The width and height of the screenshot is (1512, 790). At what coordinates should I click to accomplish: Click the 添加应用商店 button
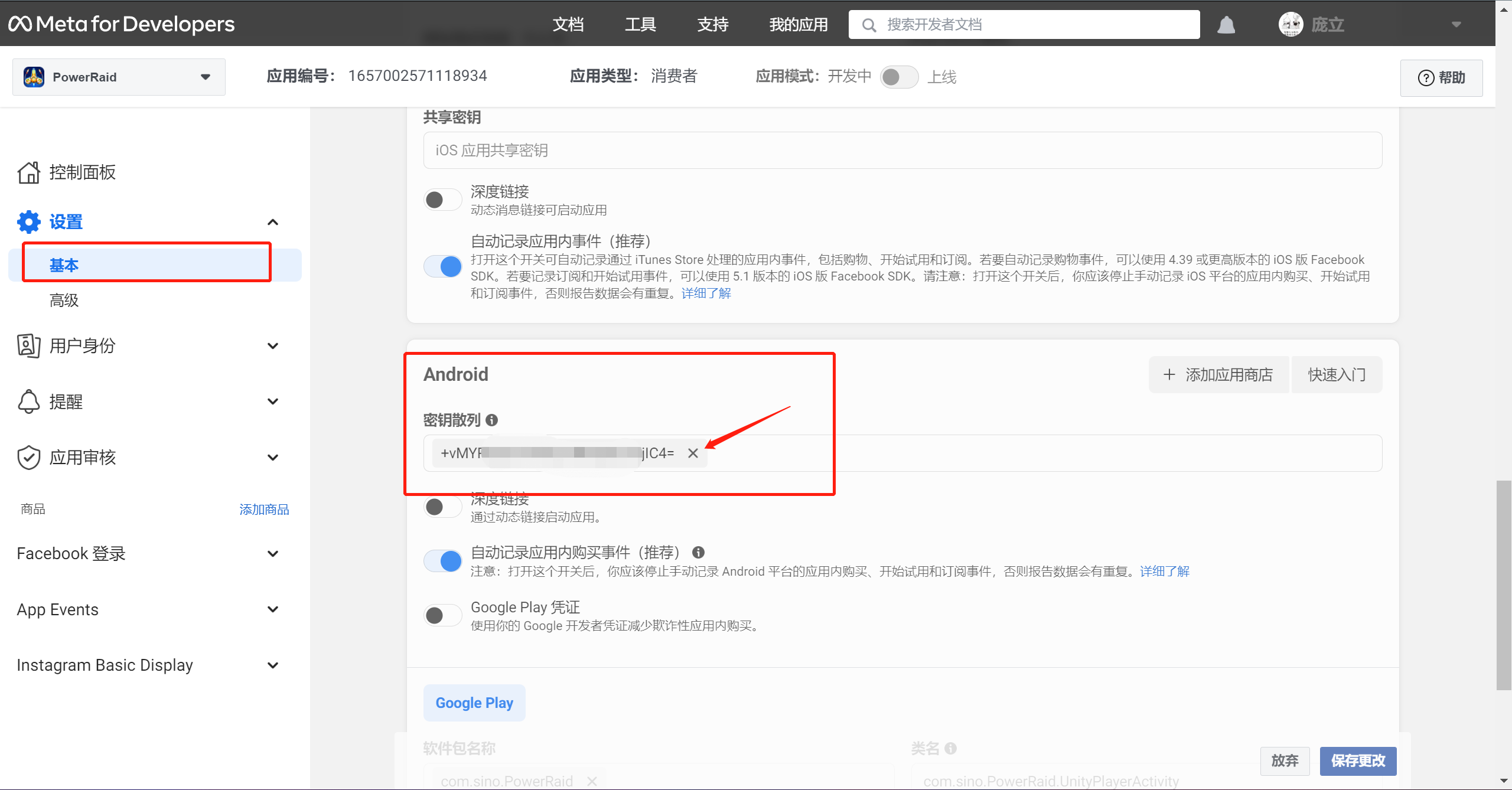(x=1218, y=374)
